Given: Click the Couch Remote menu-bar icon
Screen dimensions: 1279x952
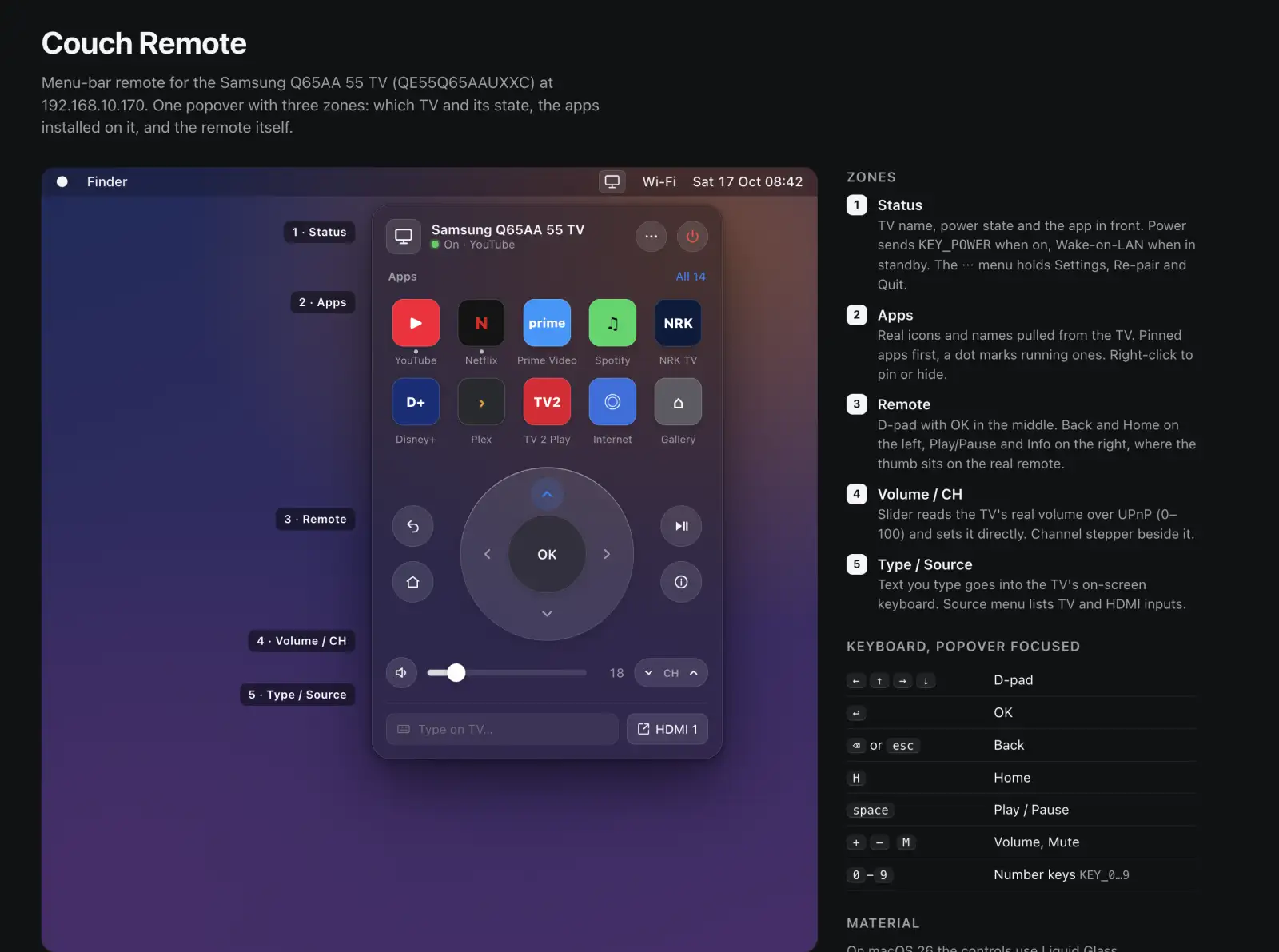Looking at the screenshot, I should tap(612, 181).
